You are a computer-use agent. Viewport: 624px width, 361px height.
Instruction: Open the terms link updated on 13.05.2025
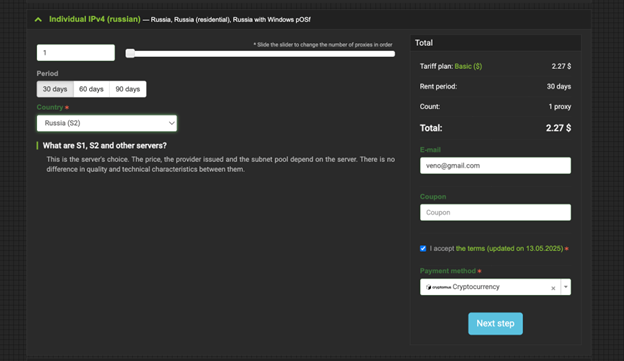(x=509, y=248)
